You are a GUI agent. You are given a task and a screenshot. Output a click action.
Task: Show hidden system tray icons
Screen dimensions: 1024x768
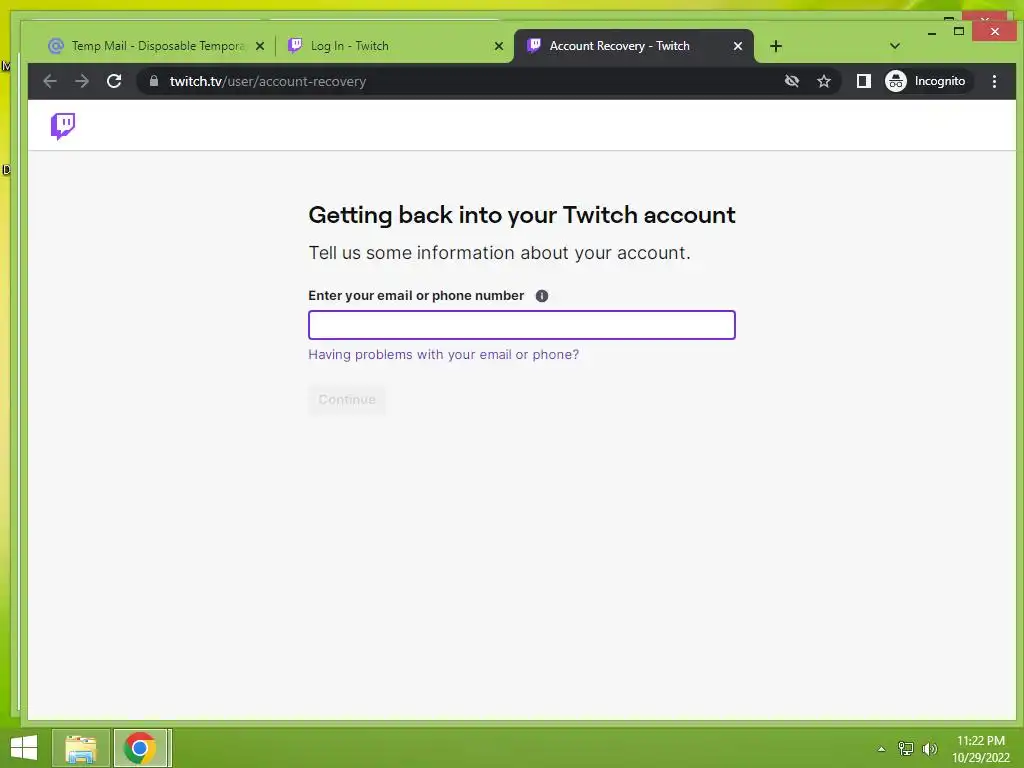881,748
